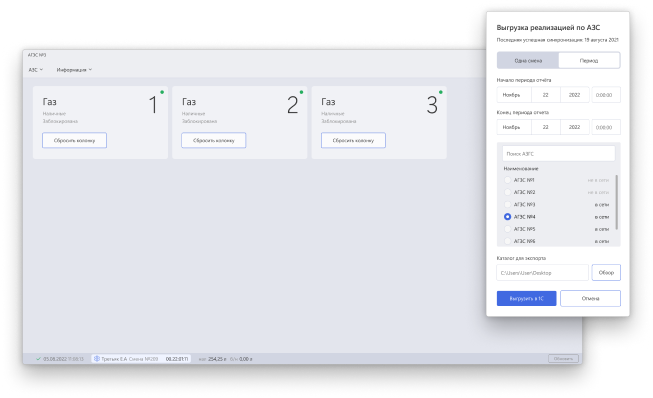Click the 05.08.2022 timestamp in status bar
Screen dimensions: 653x398
63,359
